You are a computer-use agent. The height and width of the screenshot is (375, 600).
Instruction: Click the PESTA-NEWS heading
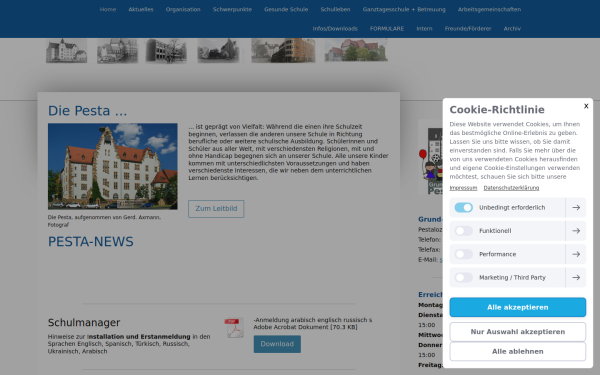point(91,242)
